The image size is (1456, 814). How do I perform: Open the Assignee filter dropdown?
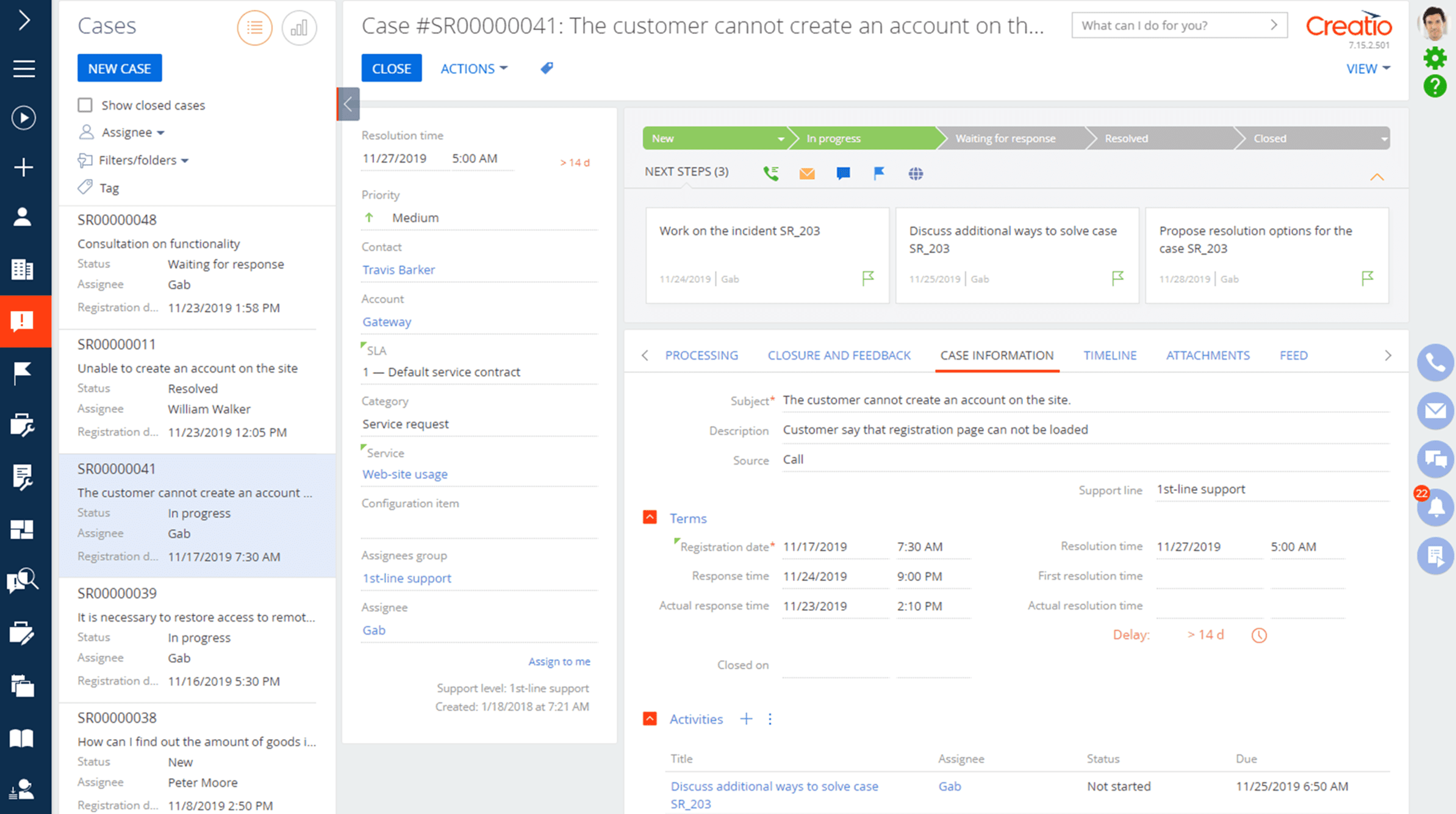[133, 132]
